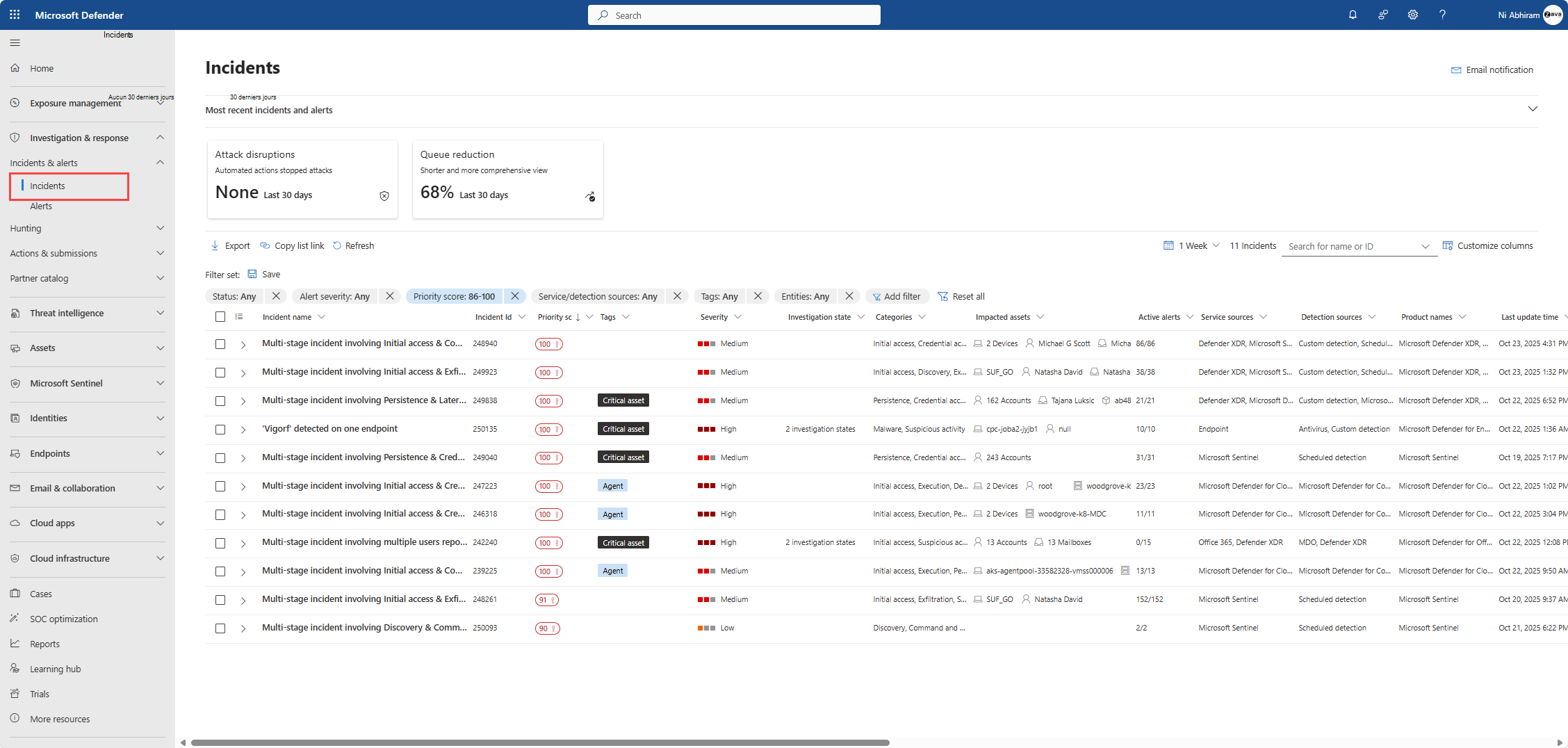The height and width of the screenshot is (748, 1568).
Task: Click the Cloud infrastructure icon
Action: click(x=15, y=558)
